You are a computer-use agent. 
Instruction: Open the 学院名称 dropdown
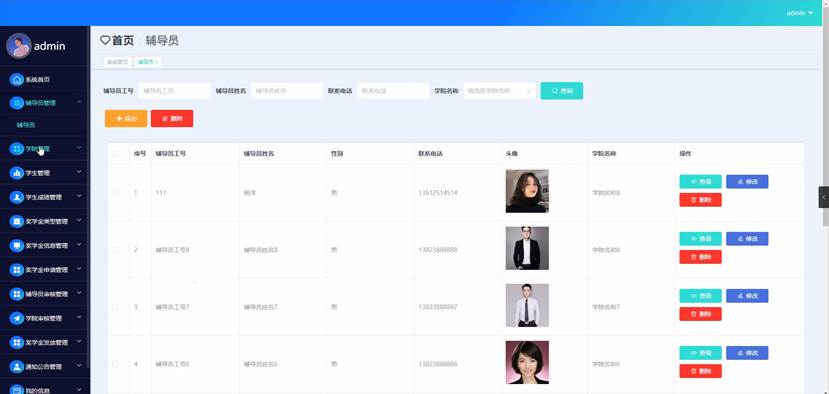[500, 91]
